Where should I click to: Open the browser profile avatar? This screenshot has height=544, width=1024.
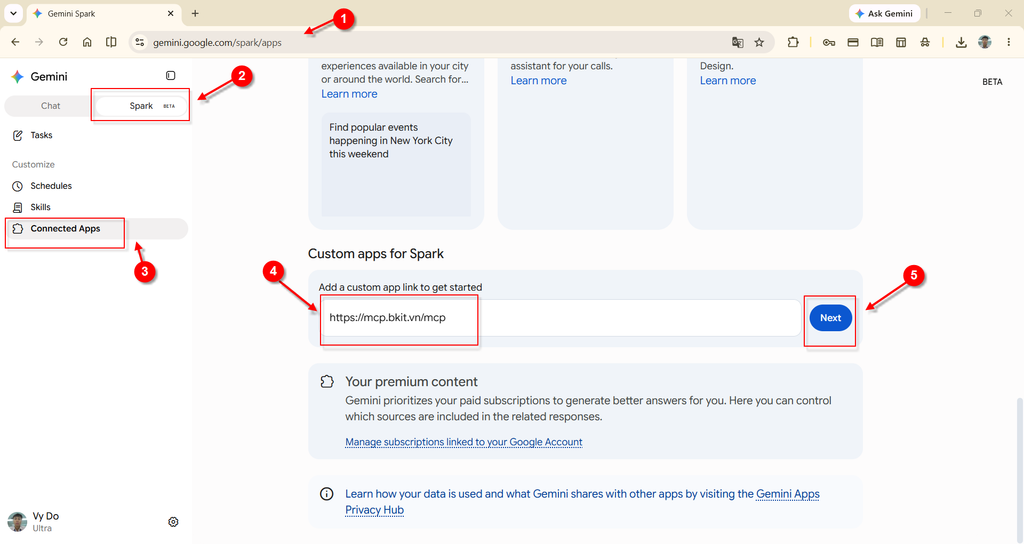pyautogui.click(x=985, y=42)
